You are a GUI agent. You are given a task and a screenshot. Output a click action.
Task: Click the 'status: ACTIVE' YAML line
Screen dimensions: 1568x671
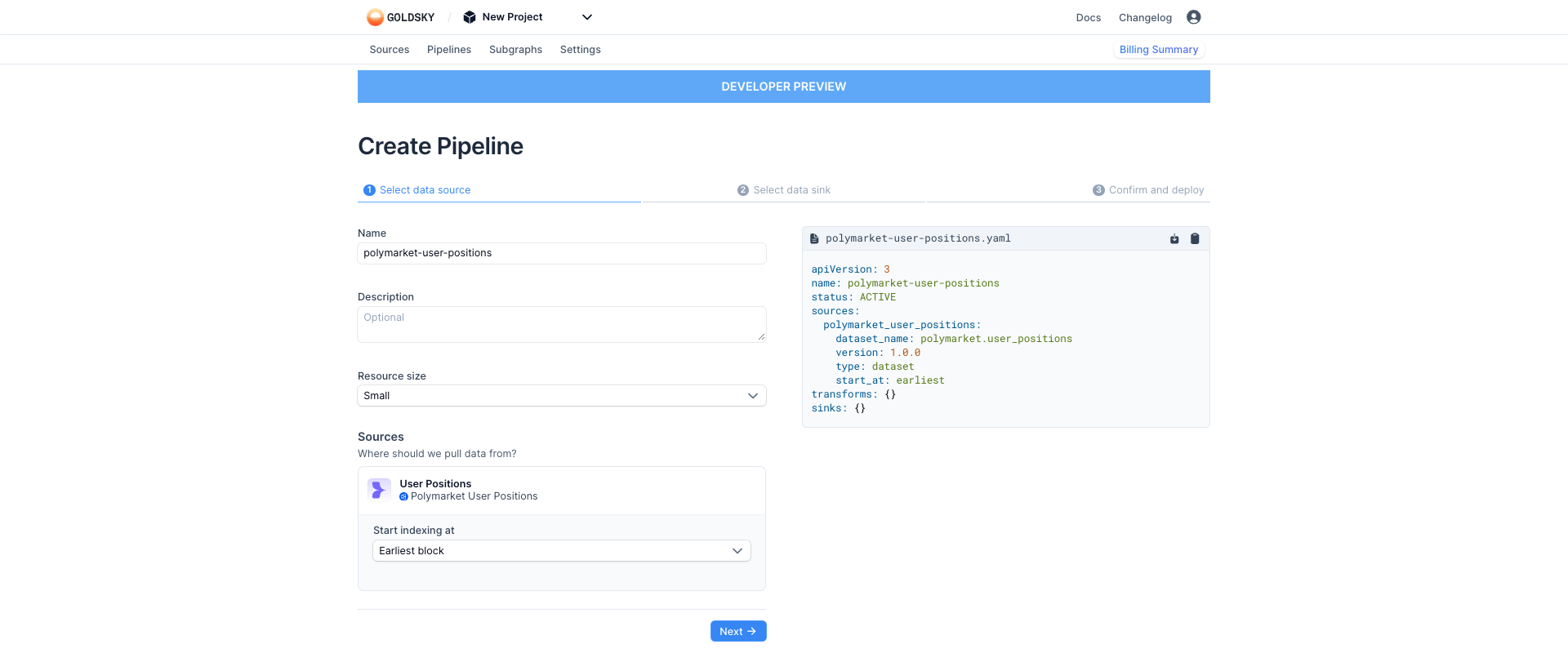click(853, 297)
